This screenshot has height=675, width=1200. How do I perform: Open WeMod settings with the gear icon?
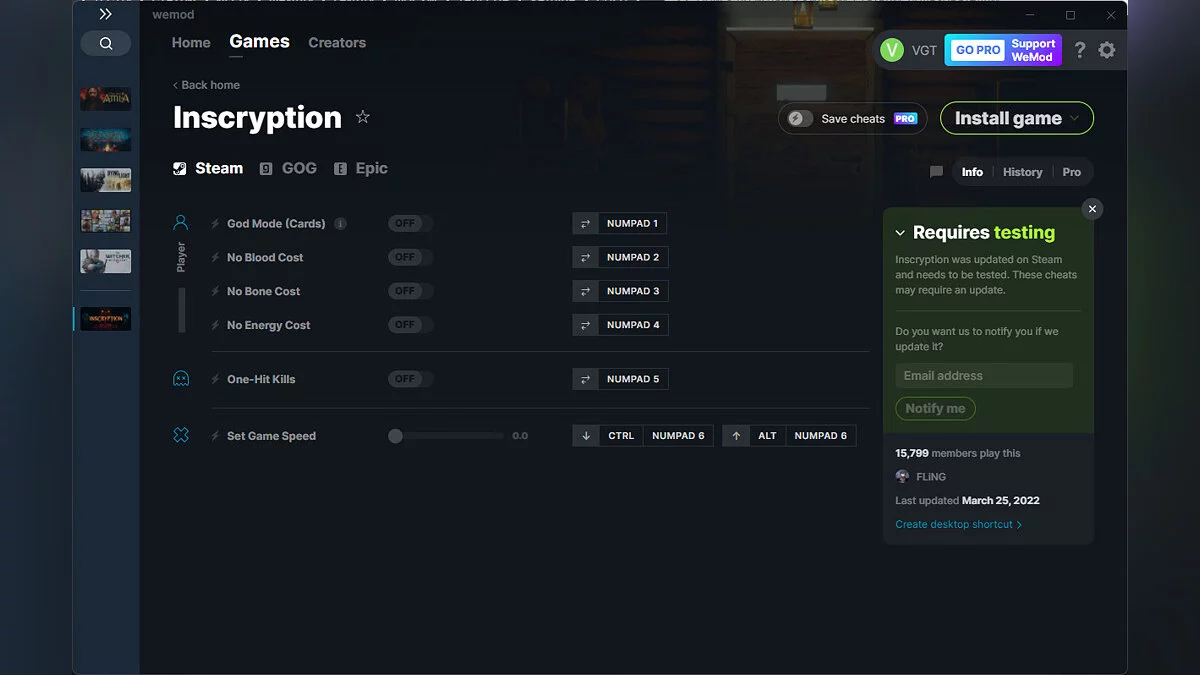click(x=1107, y=49)
